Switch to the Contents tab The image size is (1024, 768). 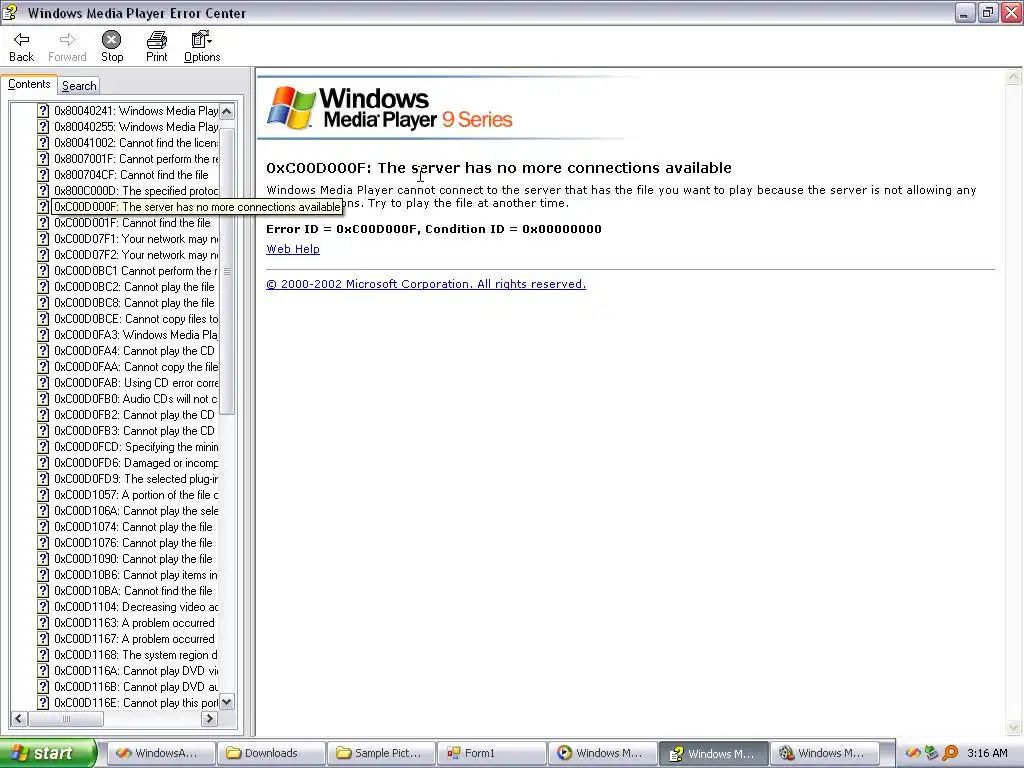[29, 84]
